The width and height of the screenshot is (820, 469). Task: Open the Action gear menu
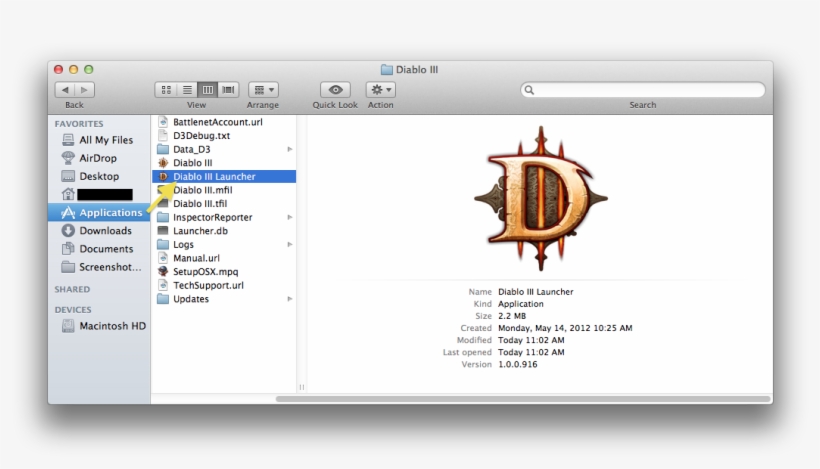(381, 90)
